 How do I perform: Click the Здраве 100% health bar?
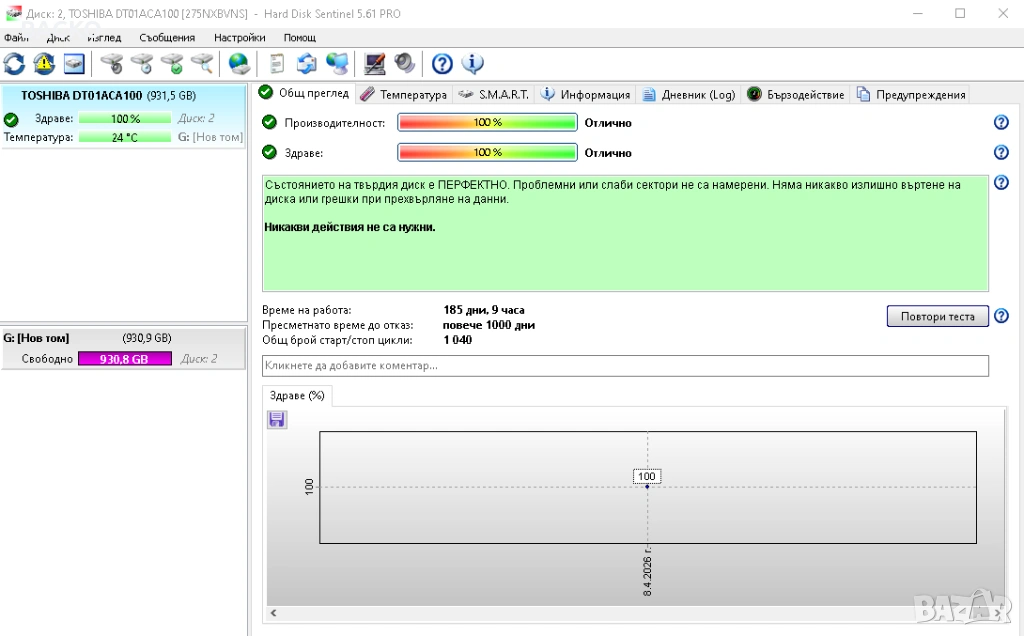[487, 153]
